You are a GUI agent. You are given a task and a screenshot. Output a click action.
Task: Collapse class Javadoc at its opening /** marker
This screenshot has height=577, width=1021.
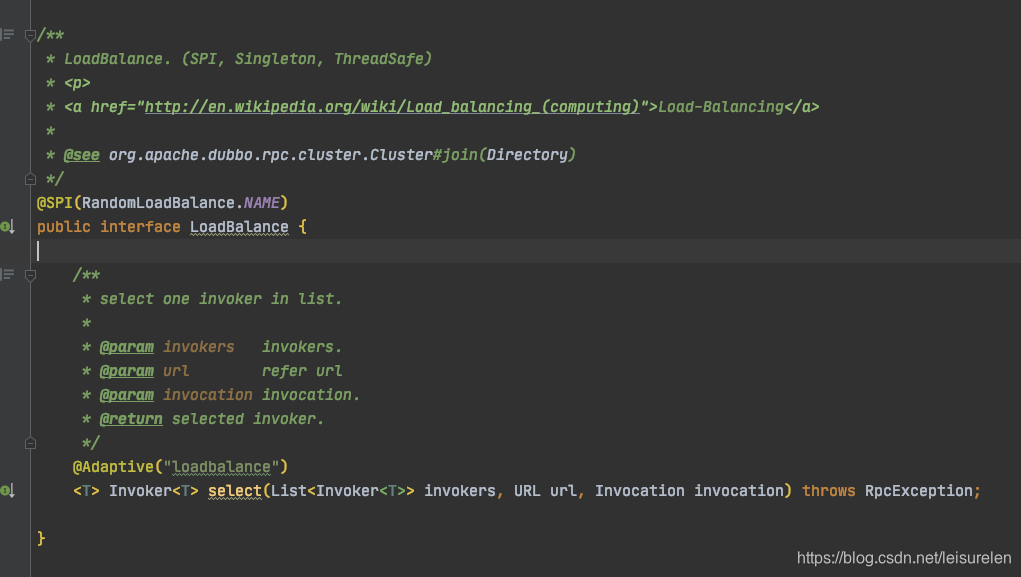[30, 35]
